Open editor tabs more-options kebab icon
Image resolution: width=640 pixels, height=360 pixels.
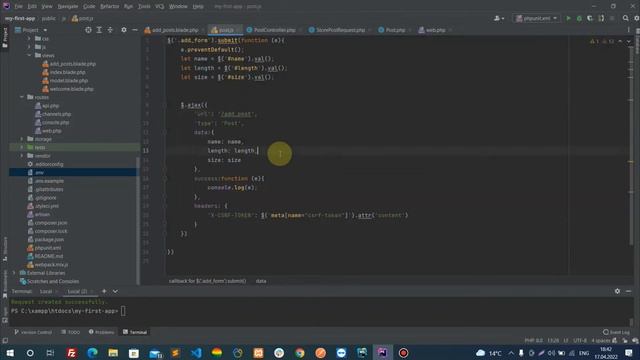click(x=629, y=30)
